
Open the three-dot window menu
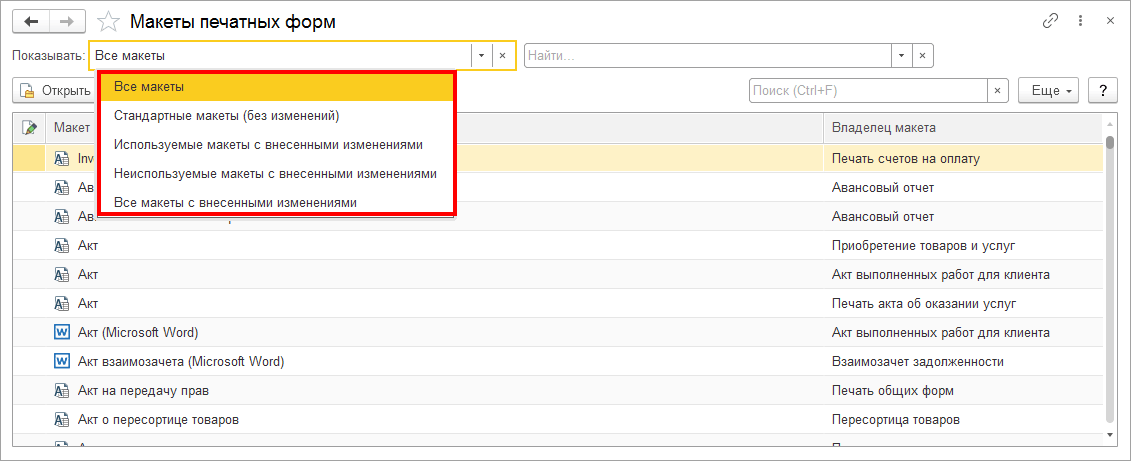point(1080,21)
